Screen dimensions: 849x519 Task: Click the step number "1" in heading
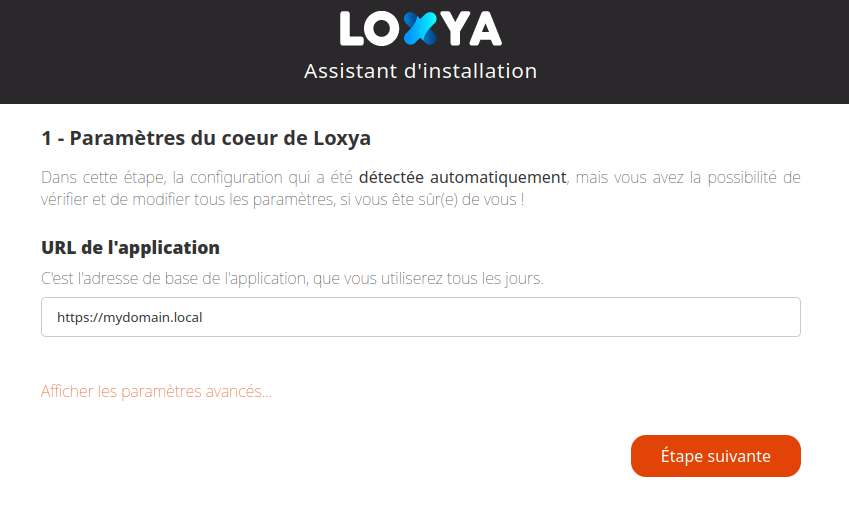(46, 138)
